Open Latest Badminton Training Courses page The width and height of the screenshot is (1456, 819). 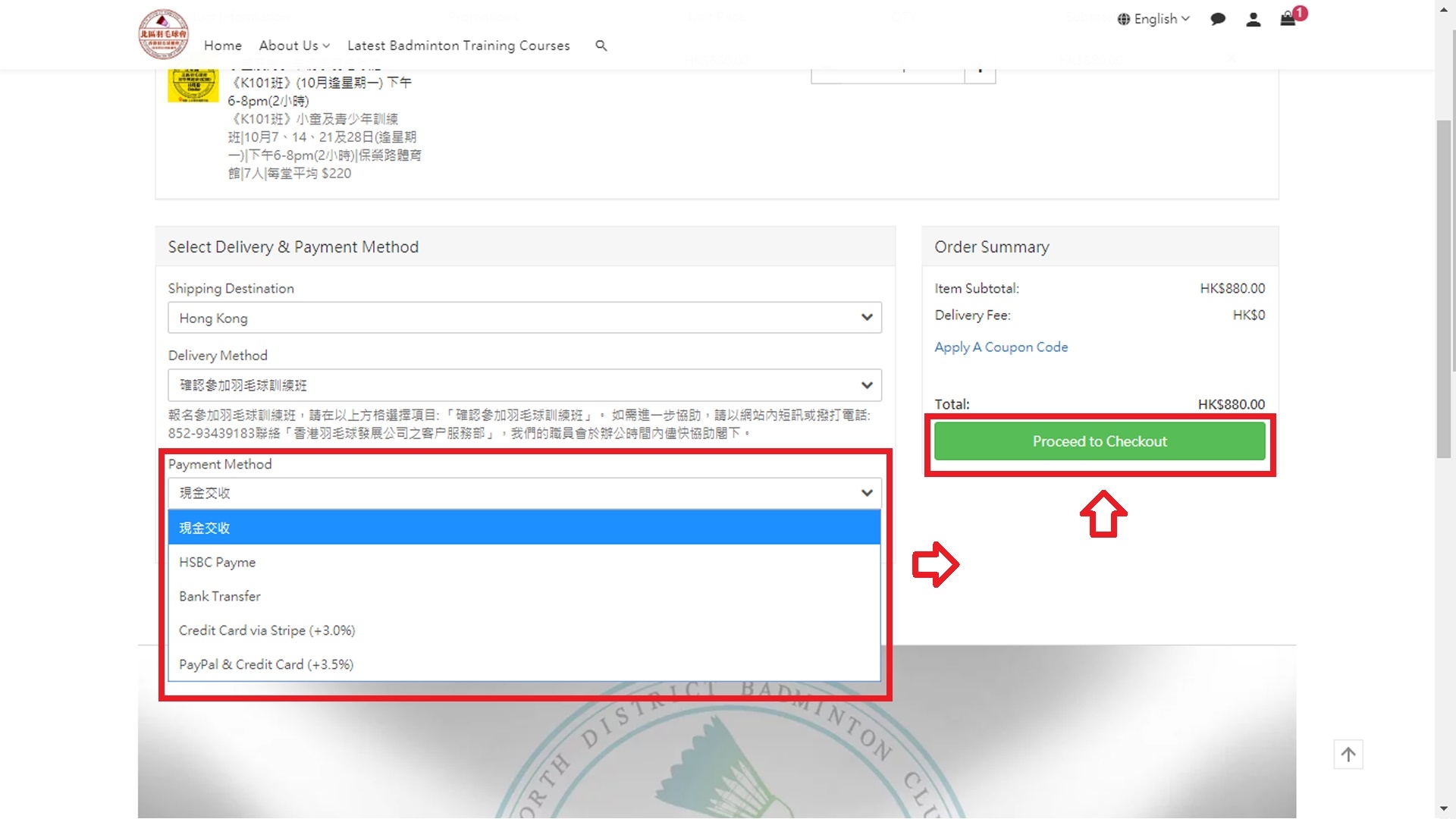coord(458,45)
